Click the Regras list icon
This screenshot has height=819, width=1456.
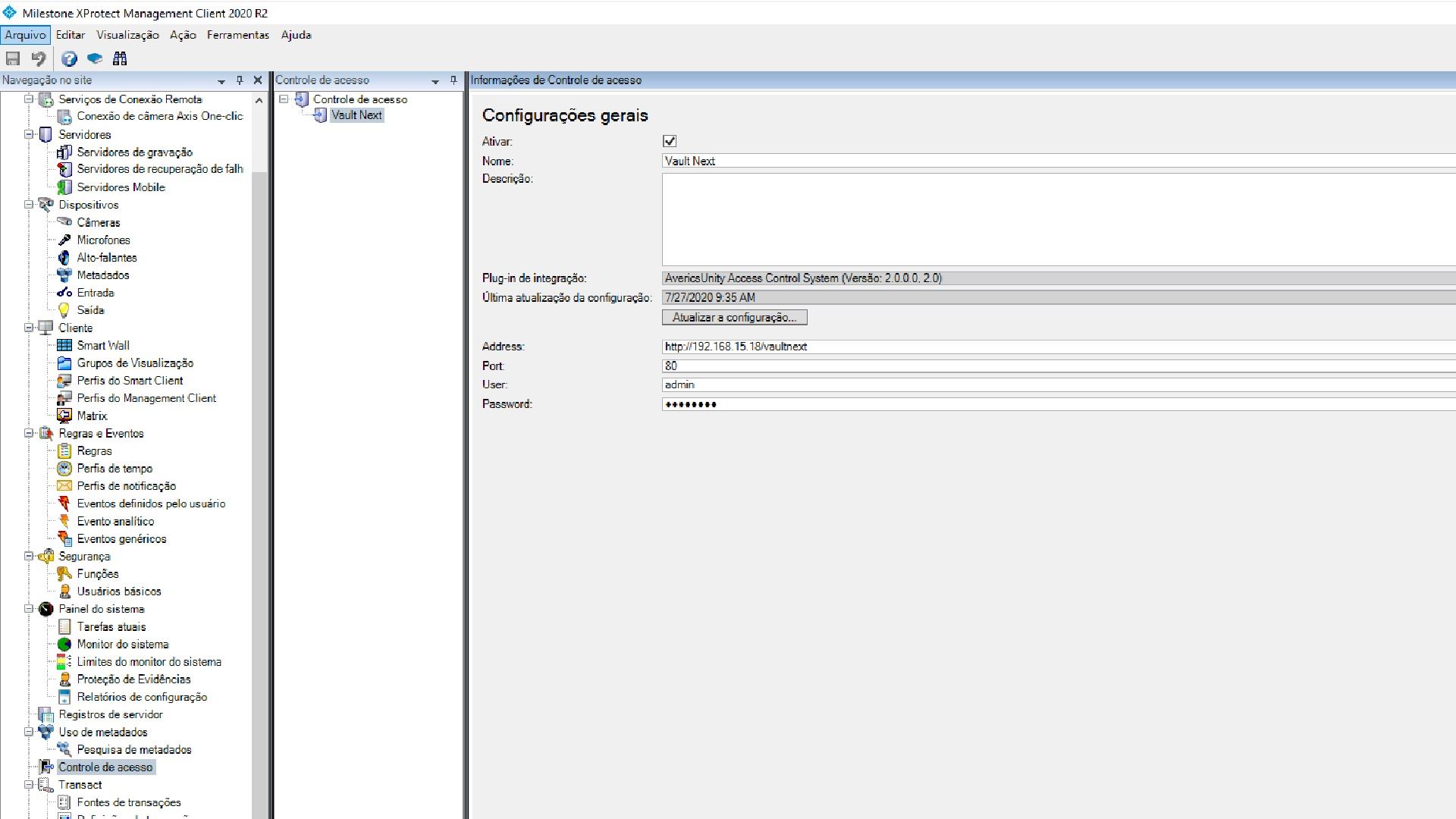point(64,450)
